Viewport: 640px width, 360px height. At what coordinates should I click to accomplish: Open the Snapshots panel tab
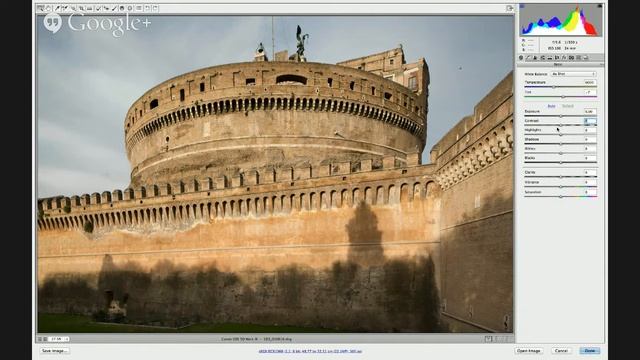click(x=586, y=58)
